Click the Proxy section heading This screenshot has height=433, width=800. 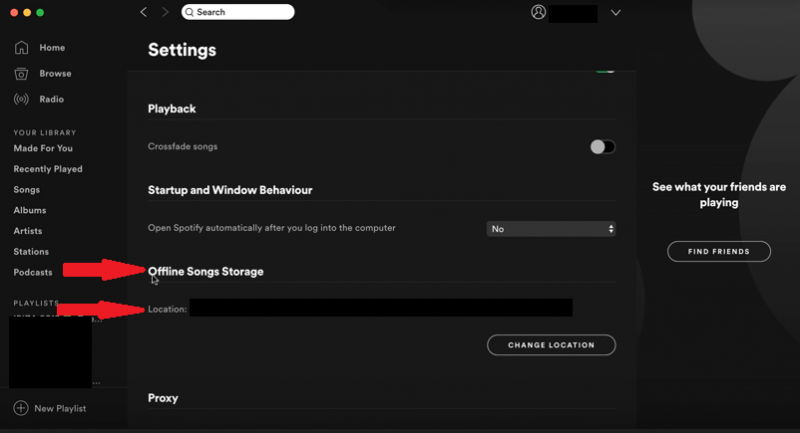pos(163,398)
